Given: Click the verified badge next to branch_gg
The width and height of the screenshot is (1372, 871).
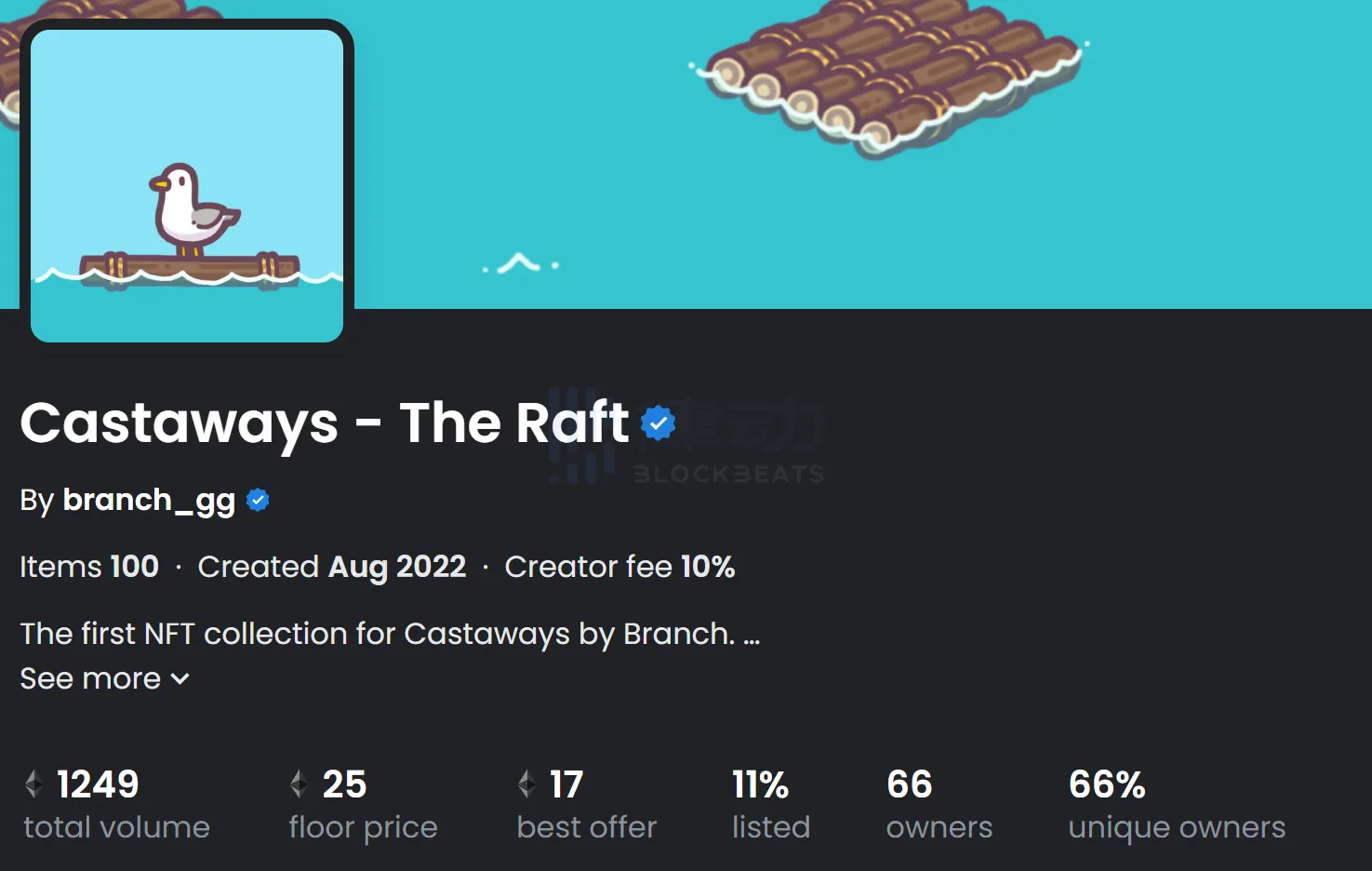Looking at the screenshot, I should point(258,501).
